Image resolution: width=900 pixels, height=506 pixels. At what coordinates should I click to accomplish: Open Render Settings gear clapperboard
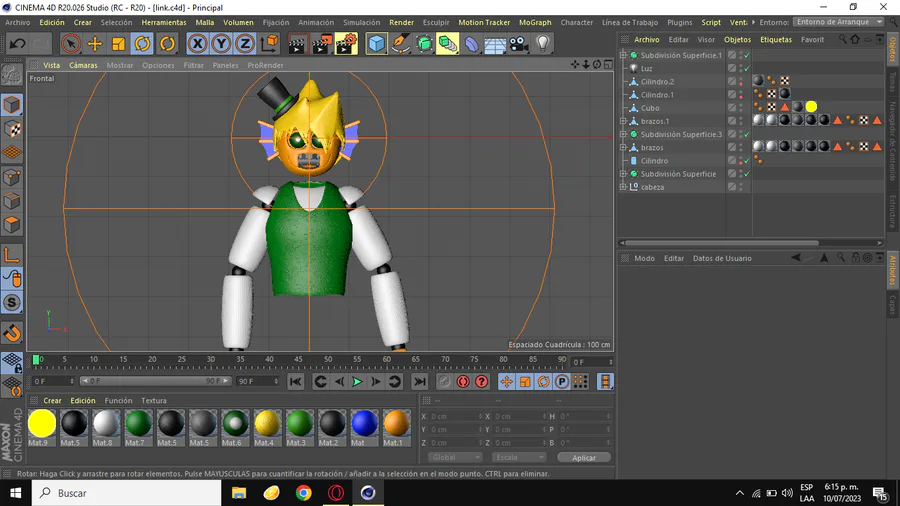tap(346, 44)
